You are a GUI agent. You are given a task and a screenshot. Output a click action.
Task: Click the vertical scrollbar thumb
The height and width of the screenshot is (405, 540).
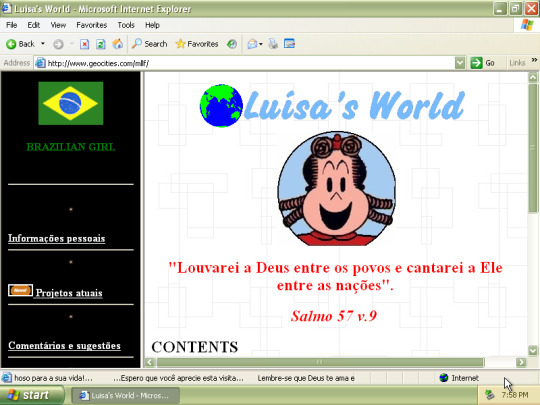click(533, 148)
